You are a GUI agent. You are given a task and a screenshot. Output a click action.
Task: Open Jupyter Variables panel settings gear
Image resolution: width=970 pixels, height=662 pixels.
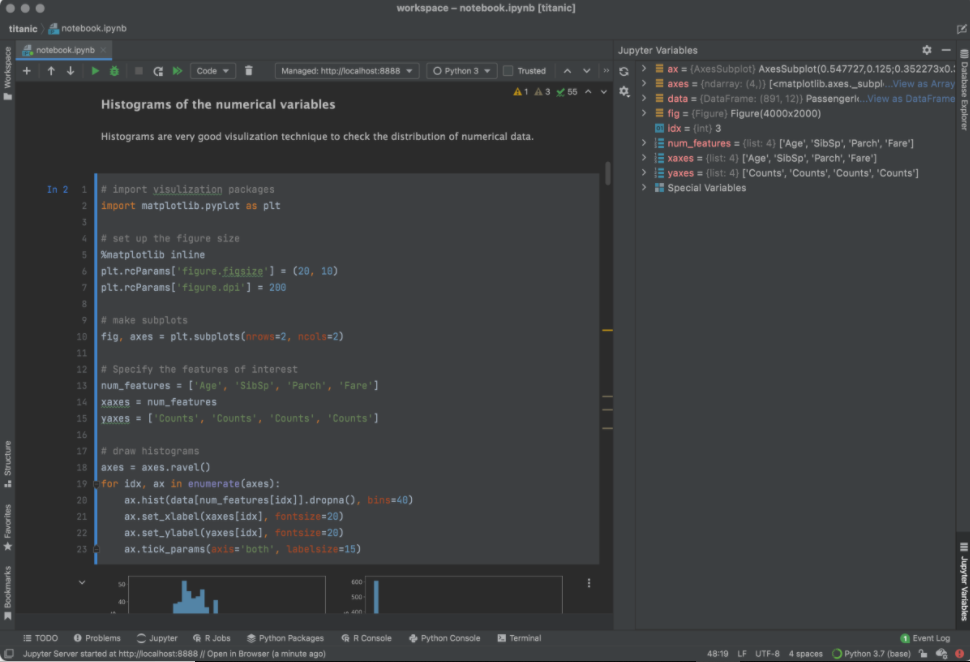tap(926, 50)
